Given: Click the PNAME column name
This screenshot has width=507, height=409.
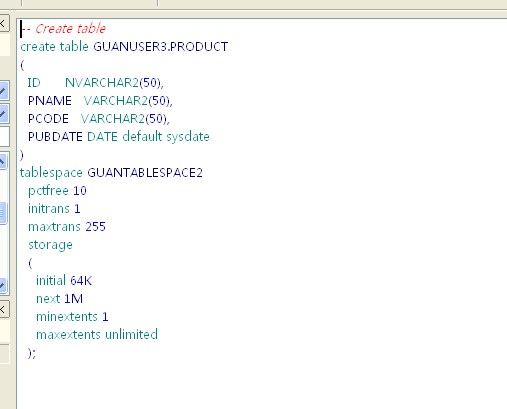Looking at the screenshot, I should [50, 101].
